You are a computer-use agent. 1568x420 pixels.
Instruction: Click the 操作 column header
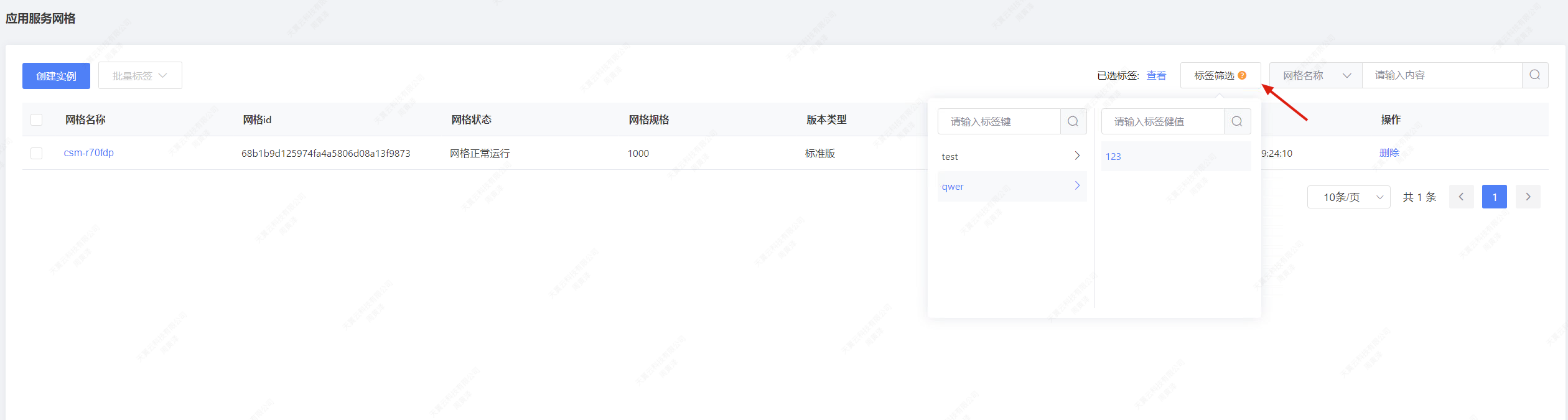pos(1391,119)
